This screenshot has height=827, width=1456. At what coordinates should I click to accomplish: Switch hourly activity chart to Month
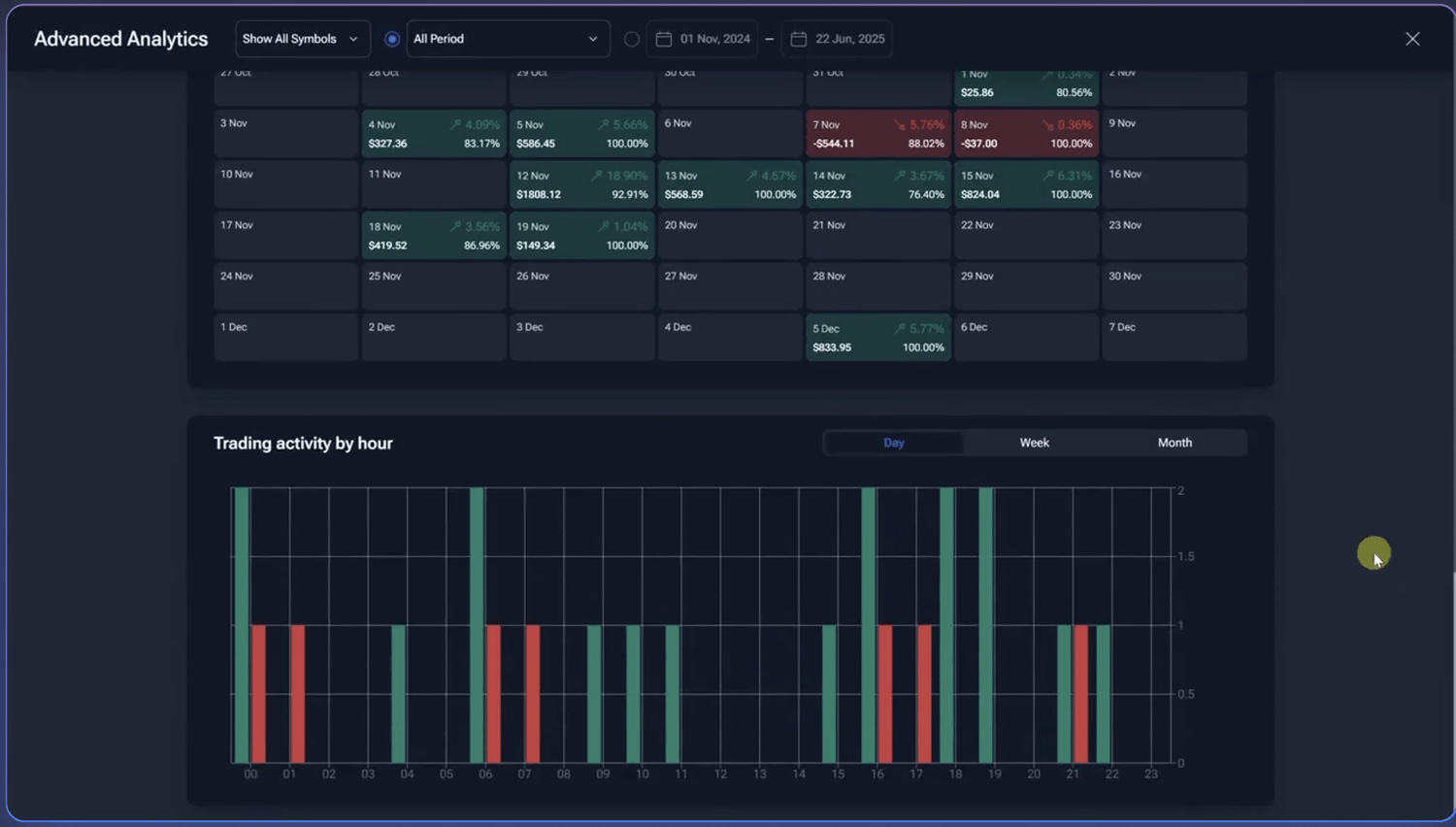(x=1175, y=443)
